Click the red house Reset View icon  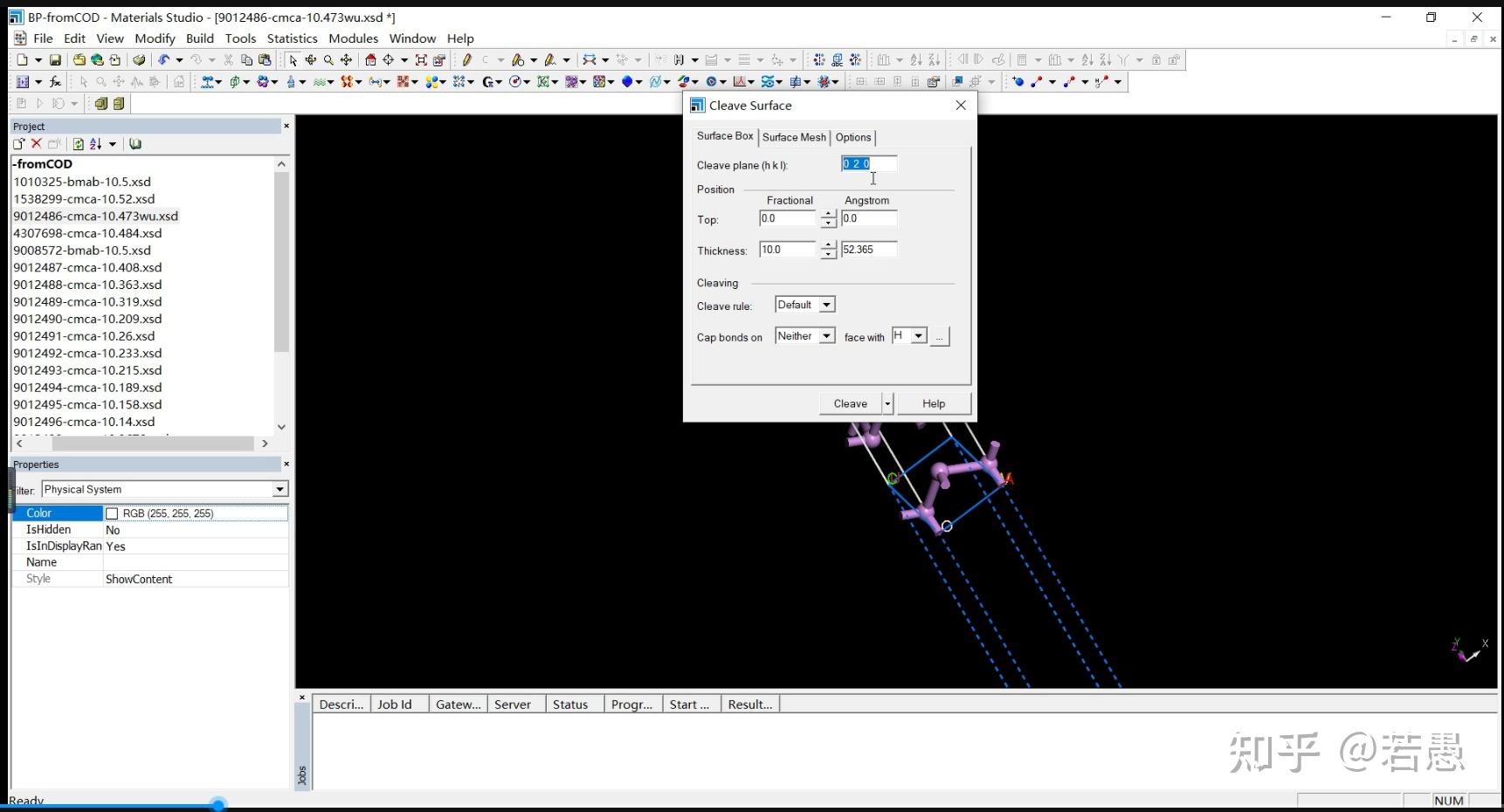(370, 60)
